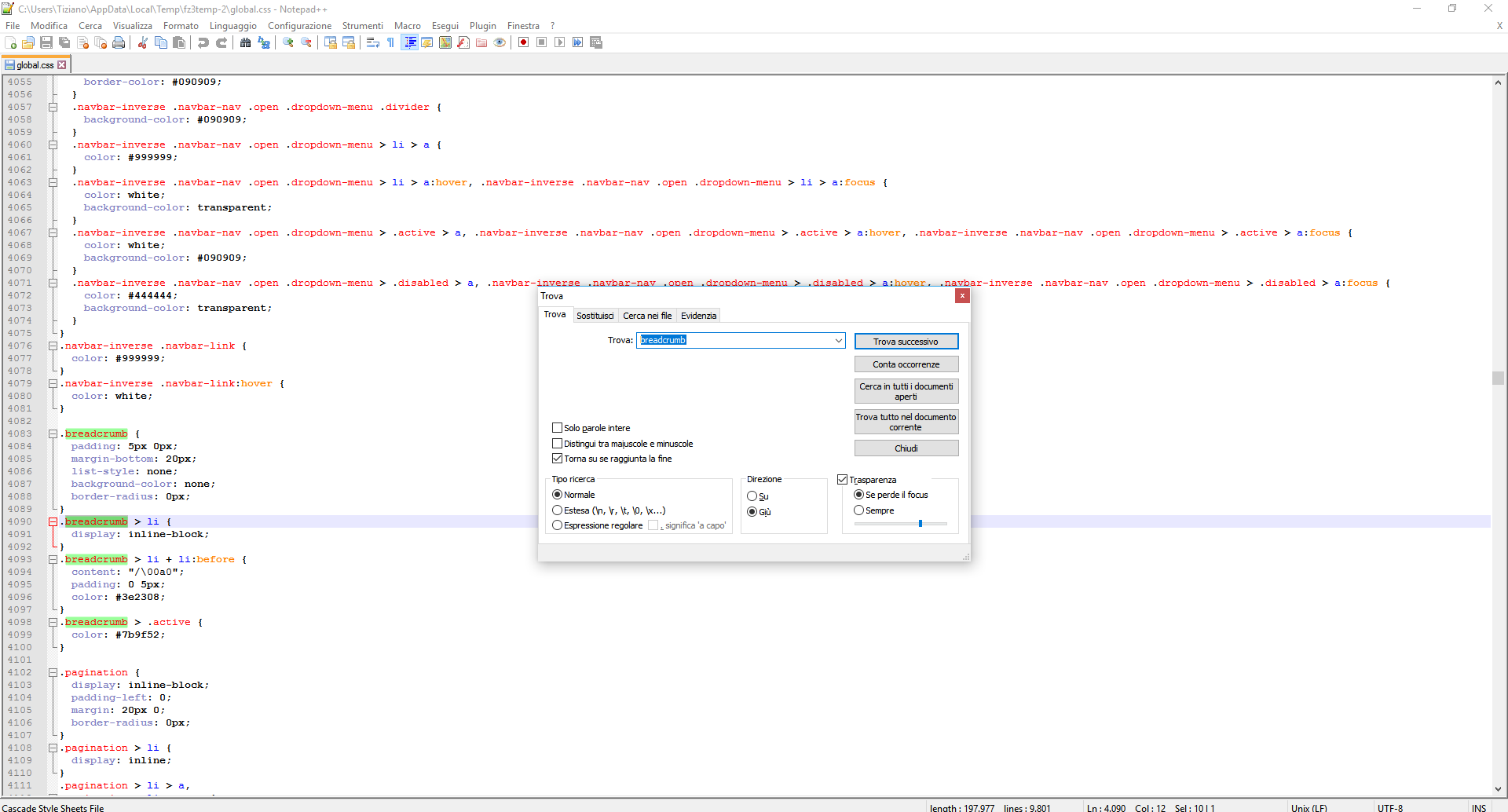Image resolution: width=1508 pixels, height=812 pixels.
Task: Click the New file toolbar icon
Action: pyautogui.click(x=11, y=42)
